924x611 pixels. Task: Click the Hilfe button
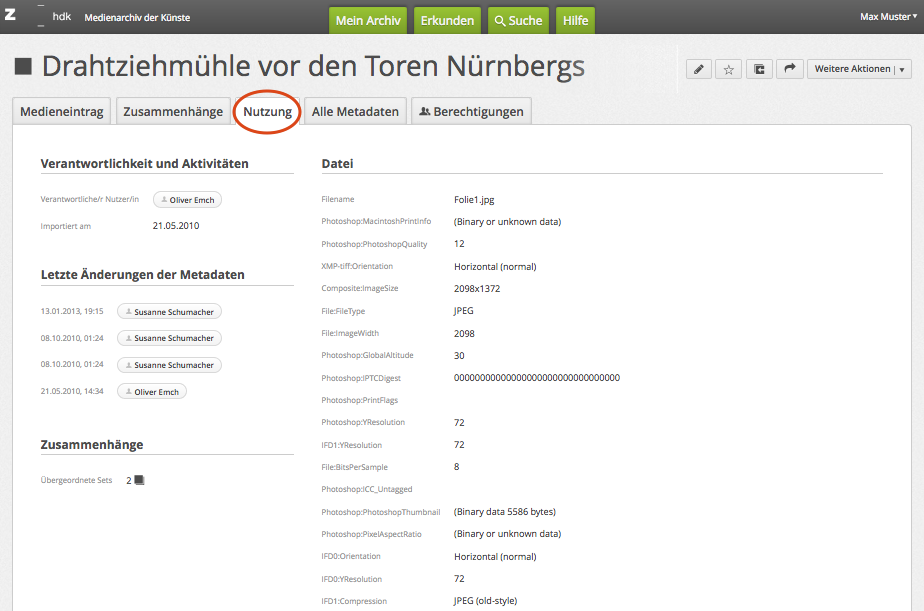click(575, 20)
